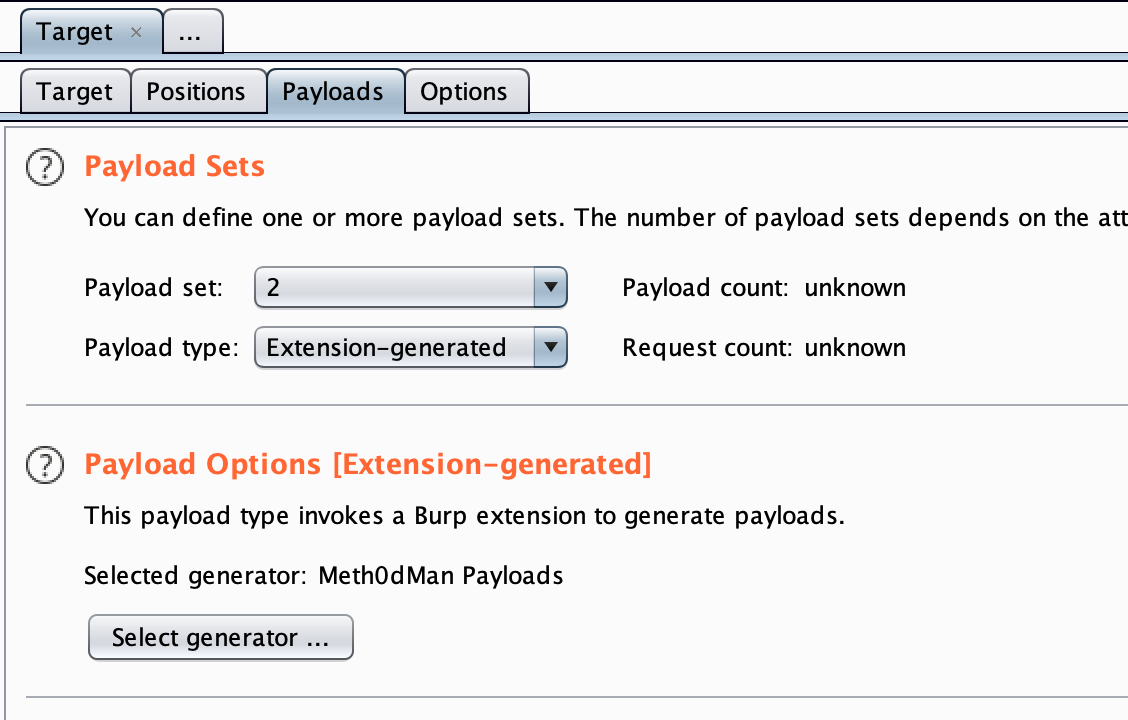Click the Payload Sets heading

(174, 167)
